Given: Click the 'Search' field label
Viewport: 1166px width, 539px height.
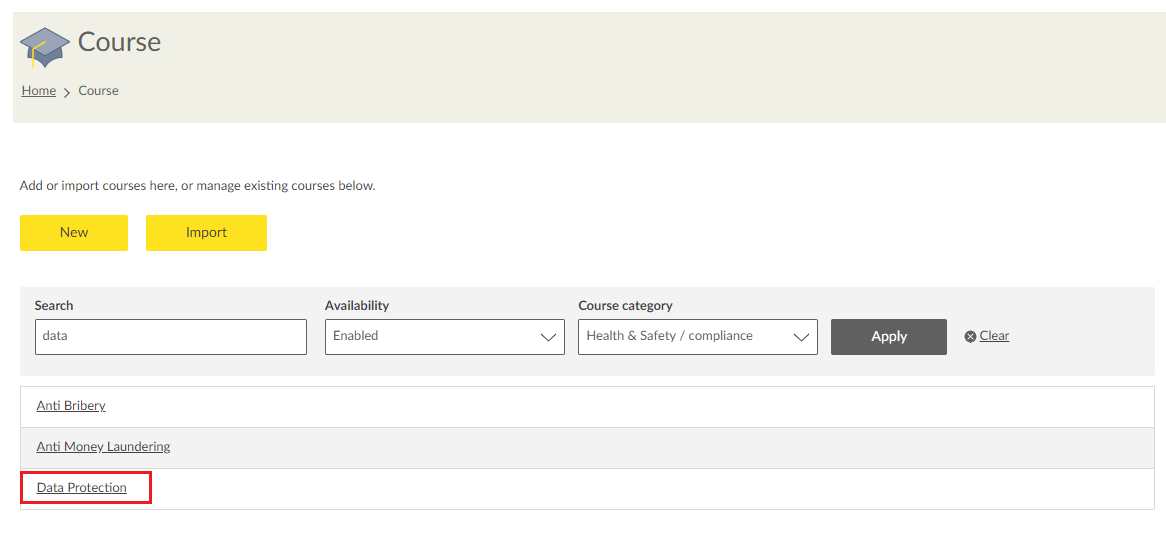Looking at the screenshot, I should (x=54, y=306).
